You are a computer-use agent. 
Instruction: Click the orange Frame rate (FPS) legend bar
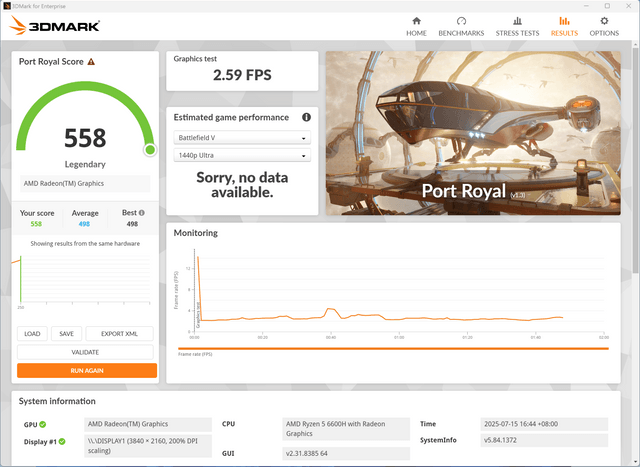[x=393, y=349]
